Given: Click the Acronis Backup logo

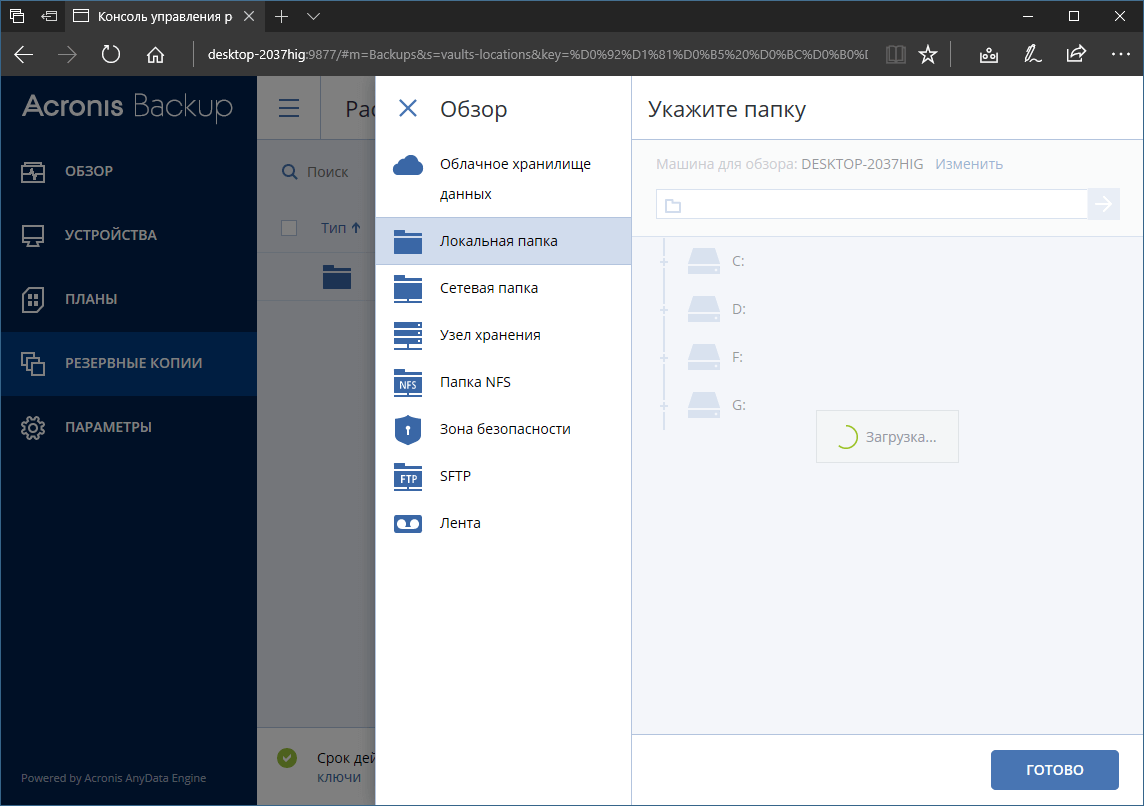Looking at the screenshot, I should coord(128,106).
